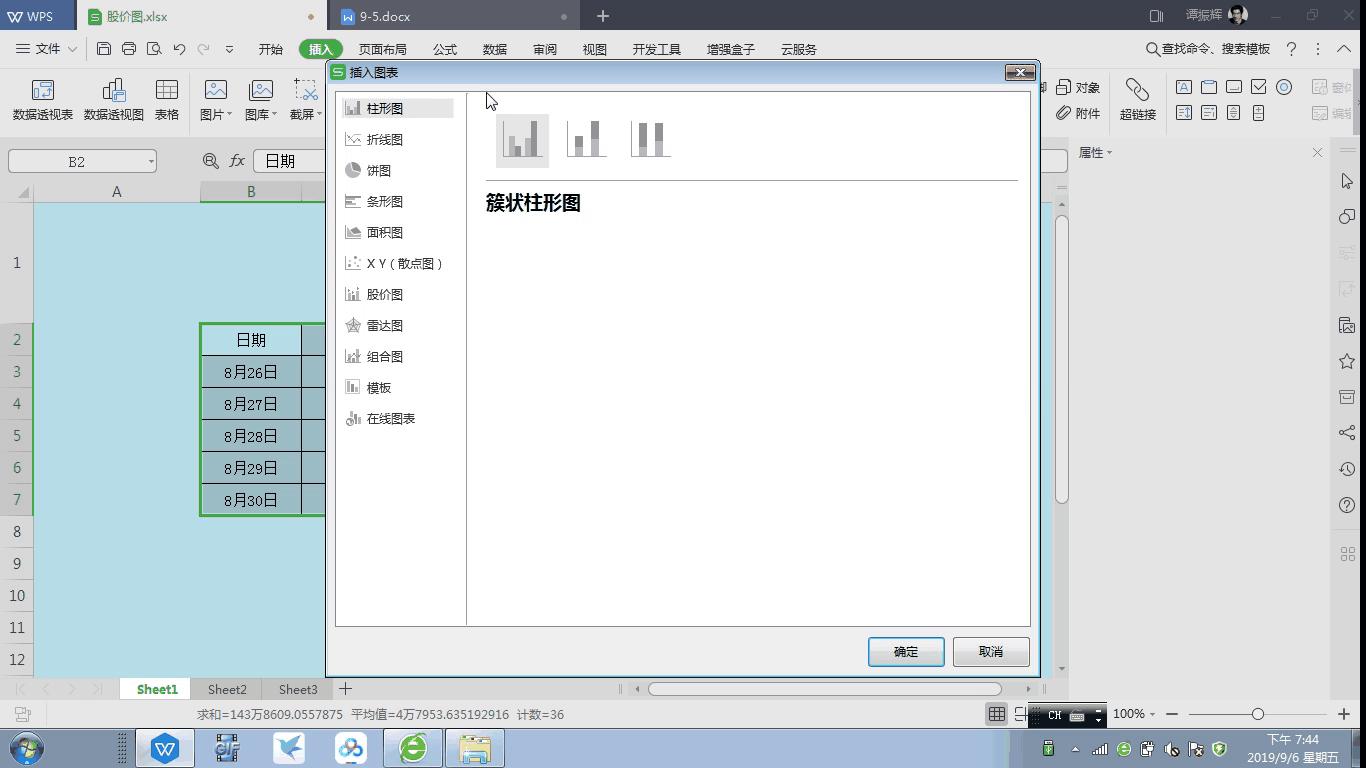Switch to the 开始 ribbon tab
Screen dimensions: 1366x768
[x=270, y=49]
